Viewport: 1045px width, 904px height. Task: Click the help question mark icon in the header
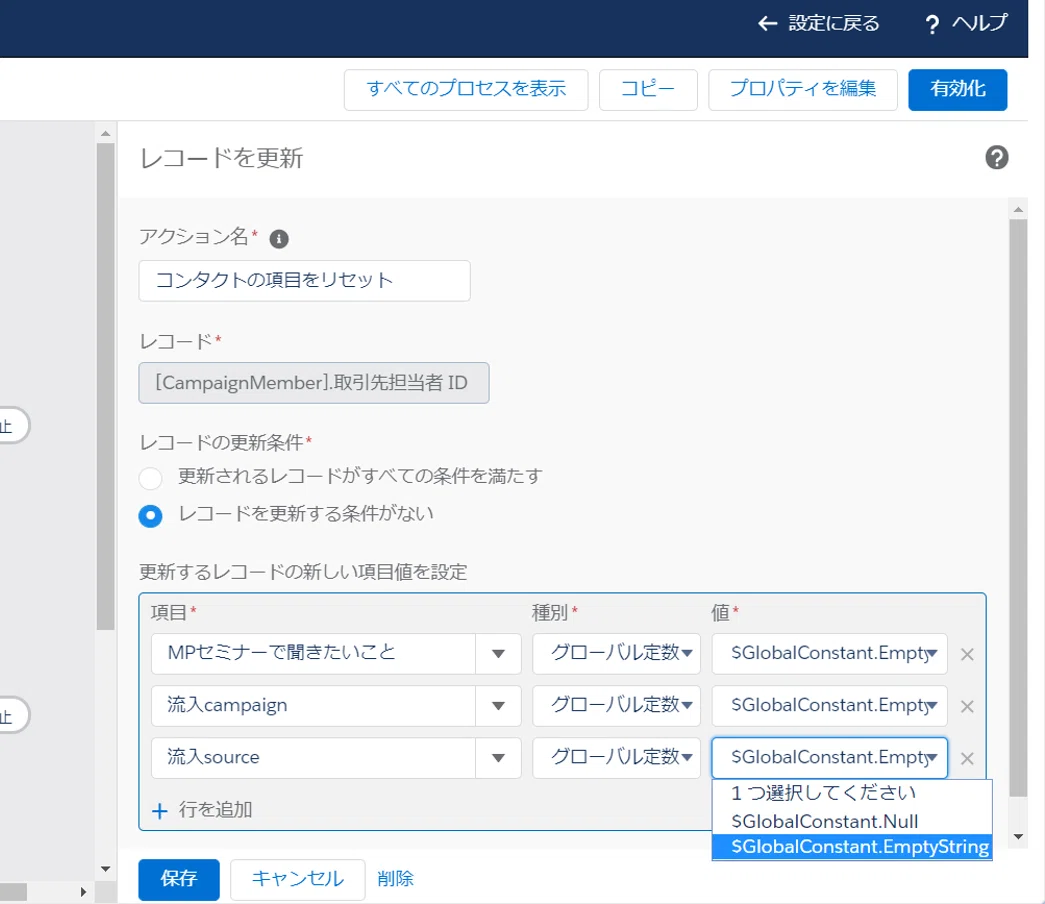click(x=932, y=25)
